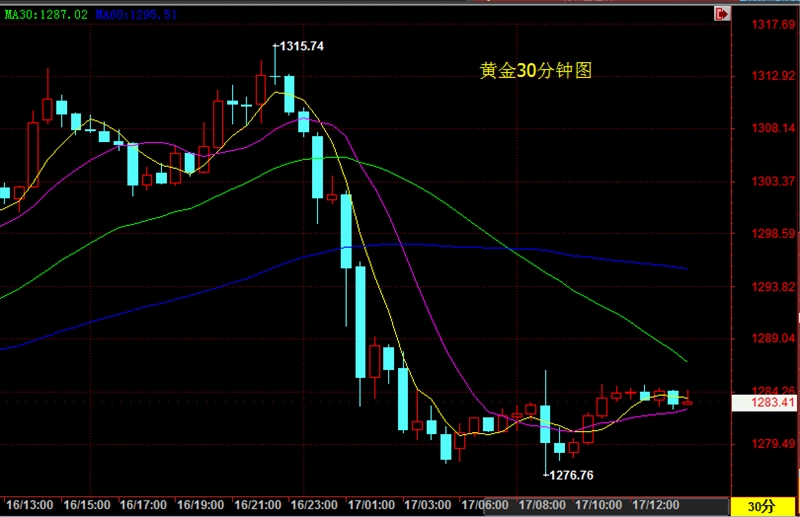Click the candlestick at the 1315.74 high
Image resolution: width=800 pixels, height=517 pixels.
coord(275,65)
